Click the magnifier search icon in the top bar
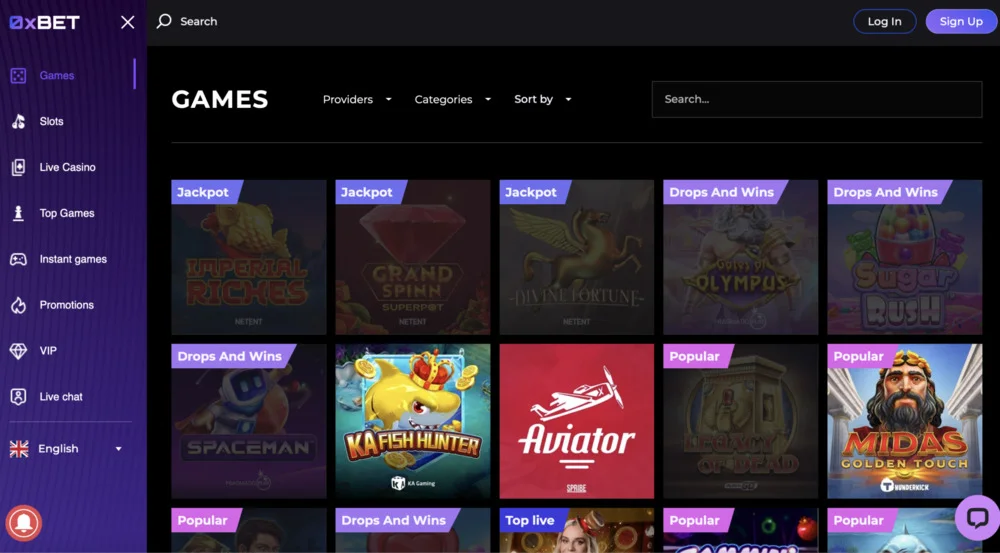 click(x=164, y=21)
